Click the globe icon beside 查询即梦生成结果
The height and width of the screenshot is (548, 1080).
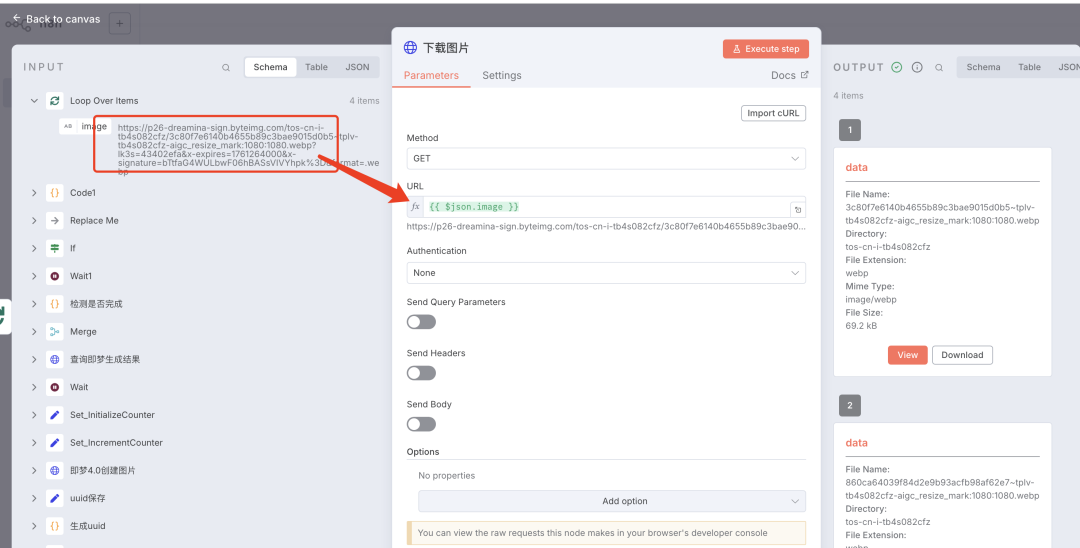[x=55, y=359]
